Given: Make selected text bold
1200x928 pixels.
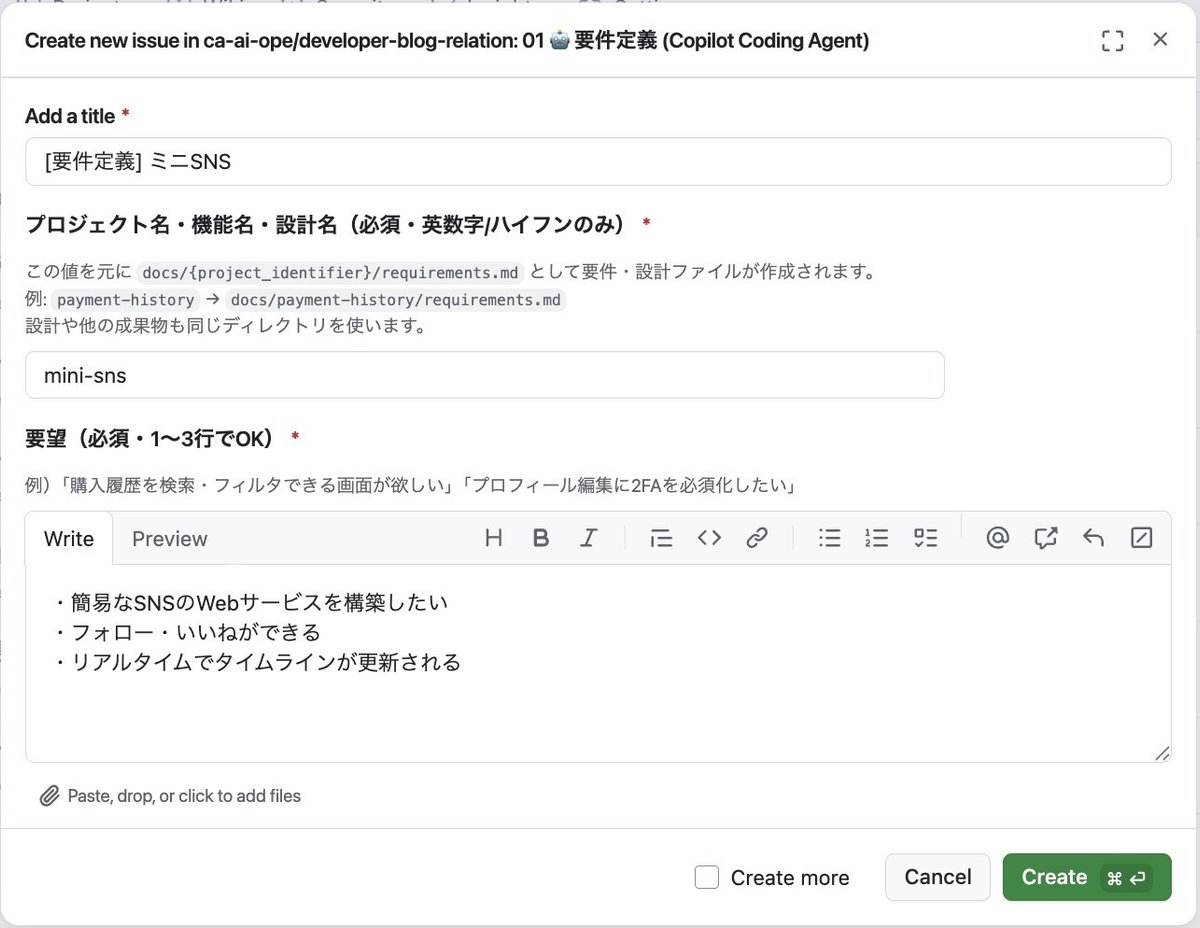Looking at the screenshot, I should [541, 538].
